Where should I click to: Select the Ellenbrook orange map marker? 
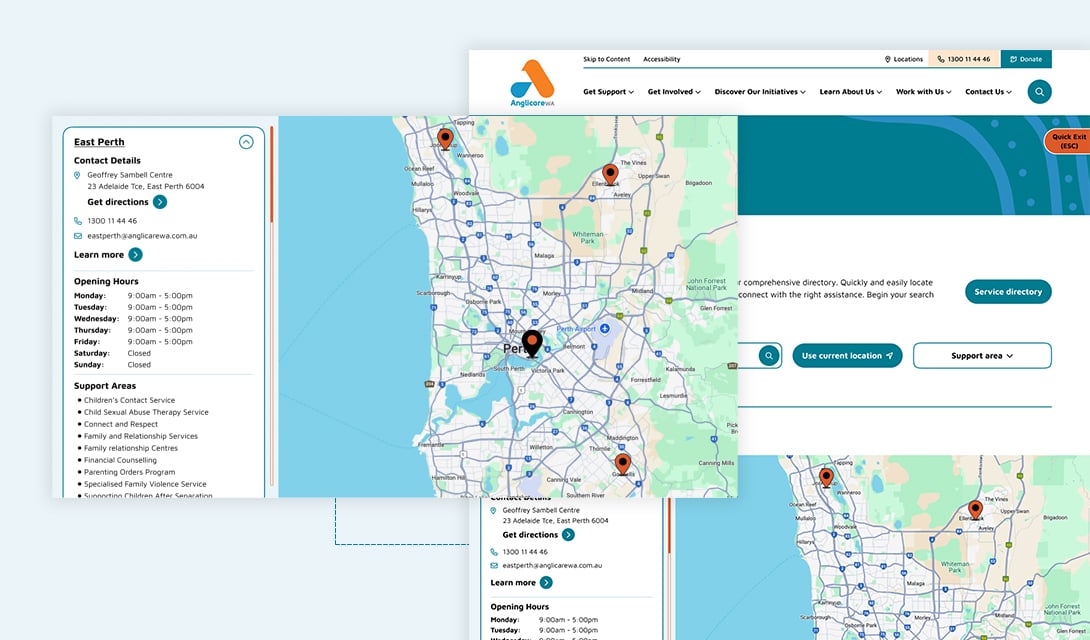(x=610, y=175)
